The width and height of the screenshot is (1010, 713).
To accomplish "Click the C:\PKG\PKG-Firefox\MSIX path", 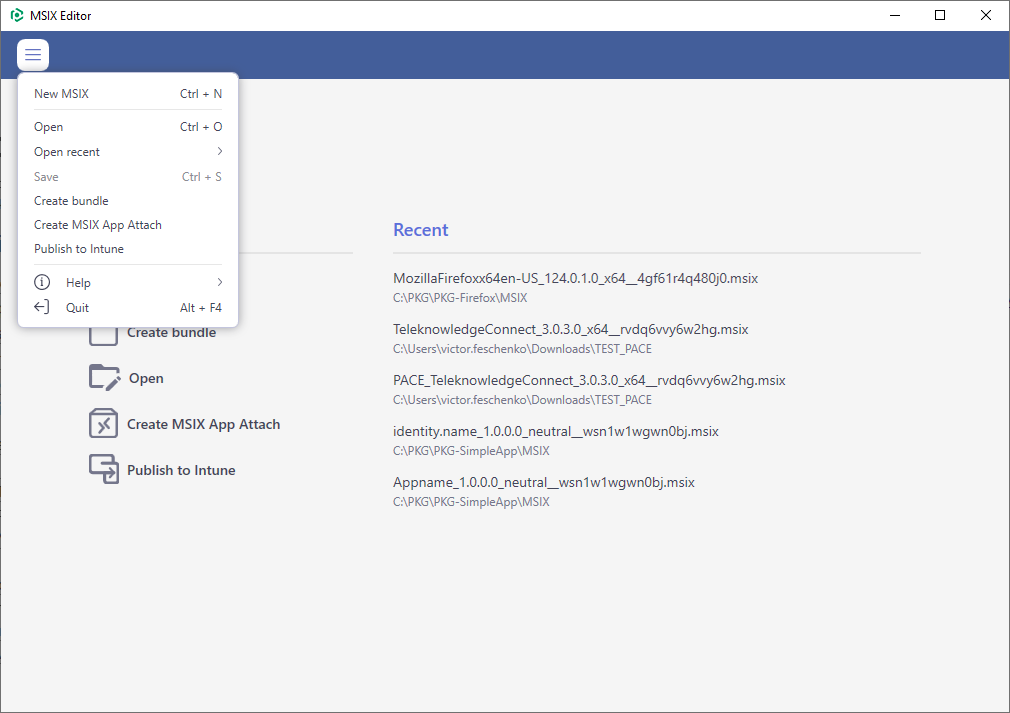I will pos(460,298).
